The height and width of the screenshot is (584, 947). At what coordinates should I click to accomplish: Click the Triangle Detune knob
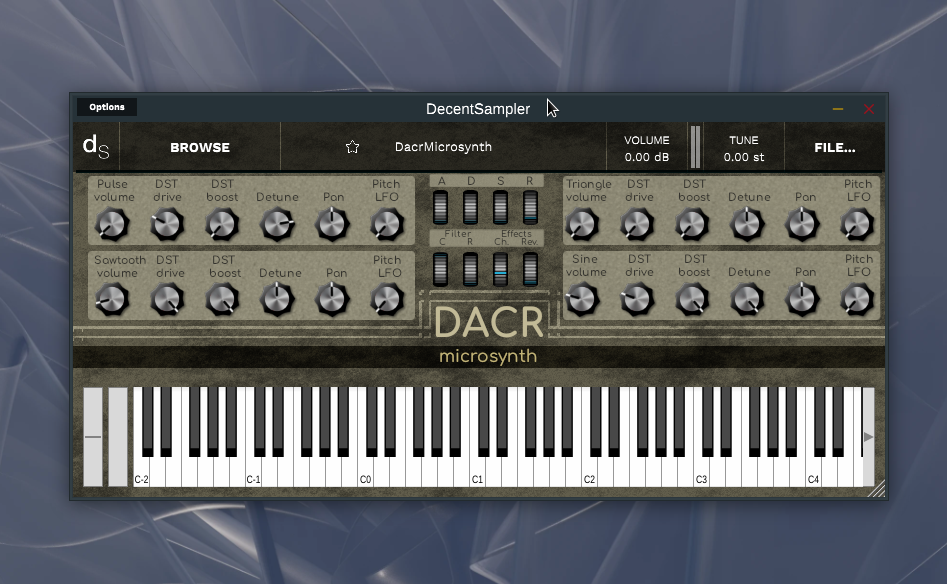[x=747, y=224]
